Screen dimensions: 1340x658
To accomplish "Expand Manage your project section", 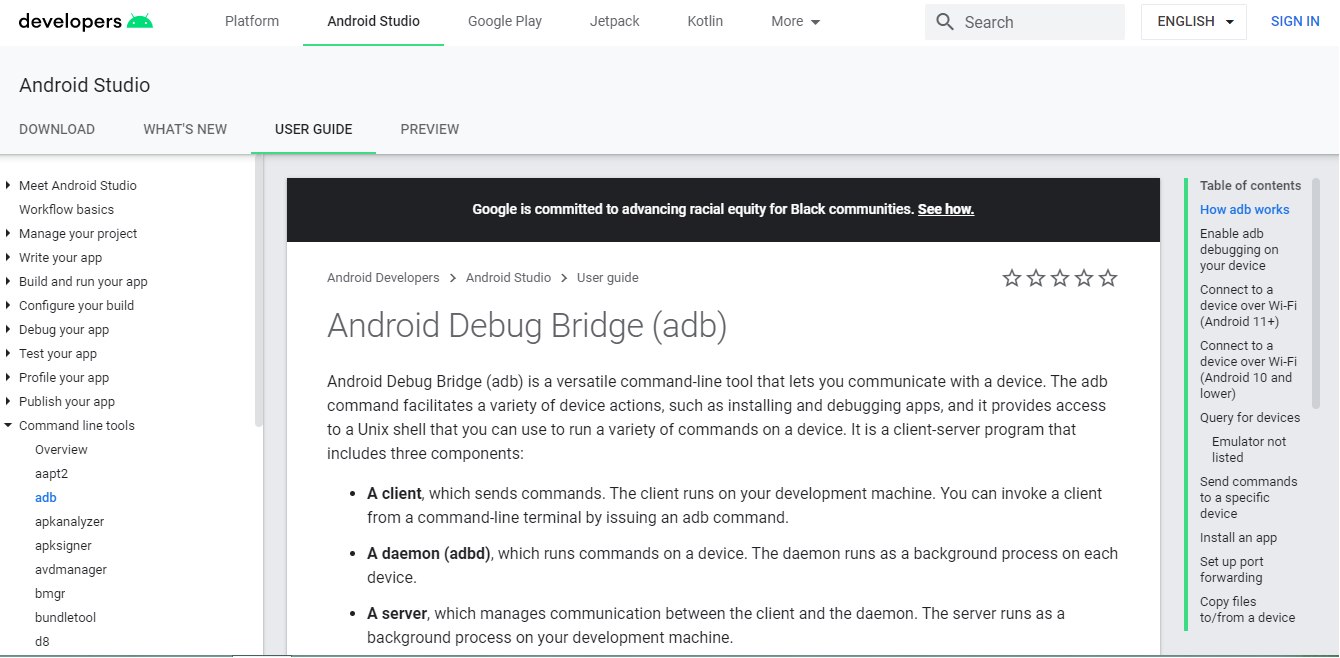I will coord(8,233).
